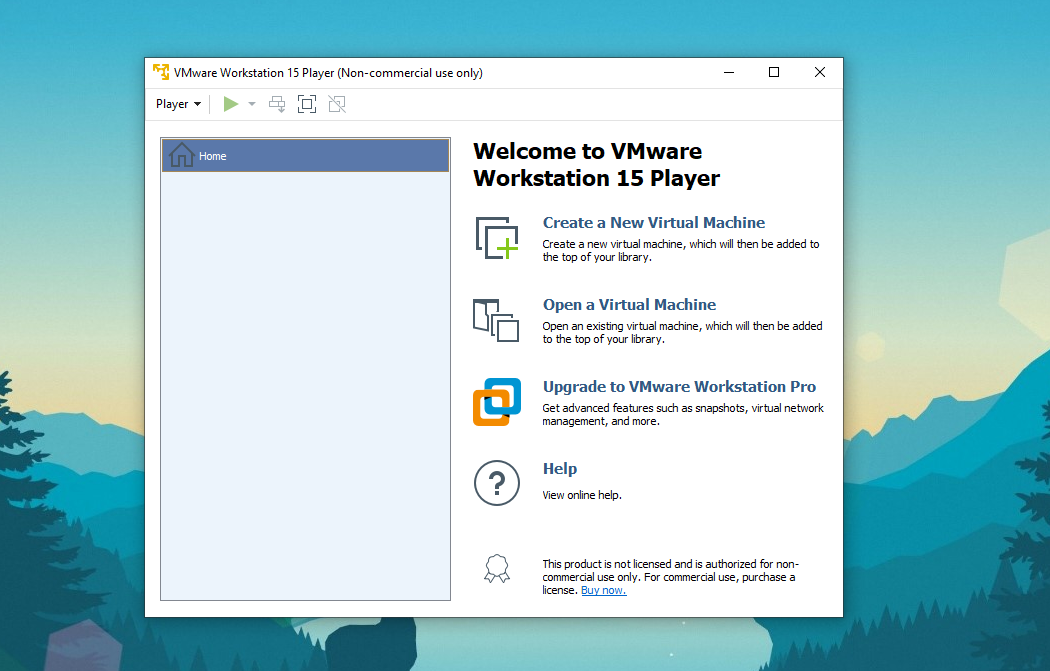Click text 'Open an existing virtual machine'
The width and height of the screenshot is (1050, 671).
coord(621,326)
